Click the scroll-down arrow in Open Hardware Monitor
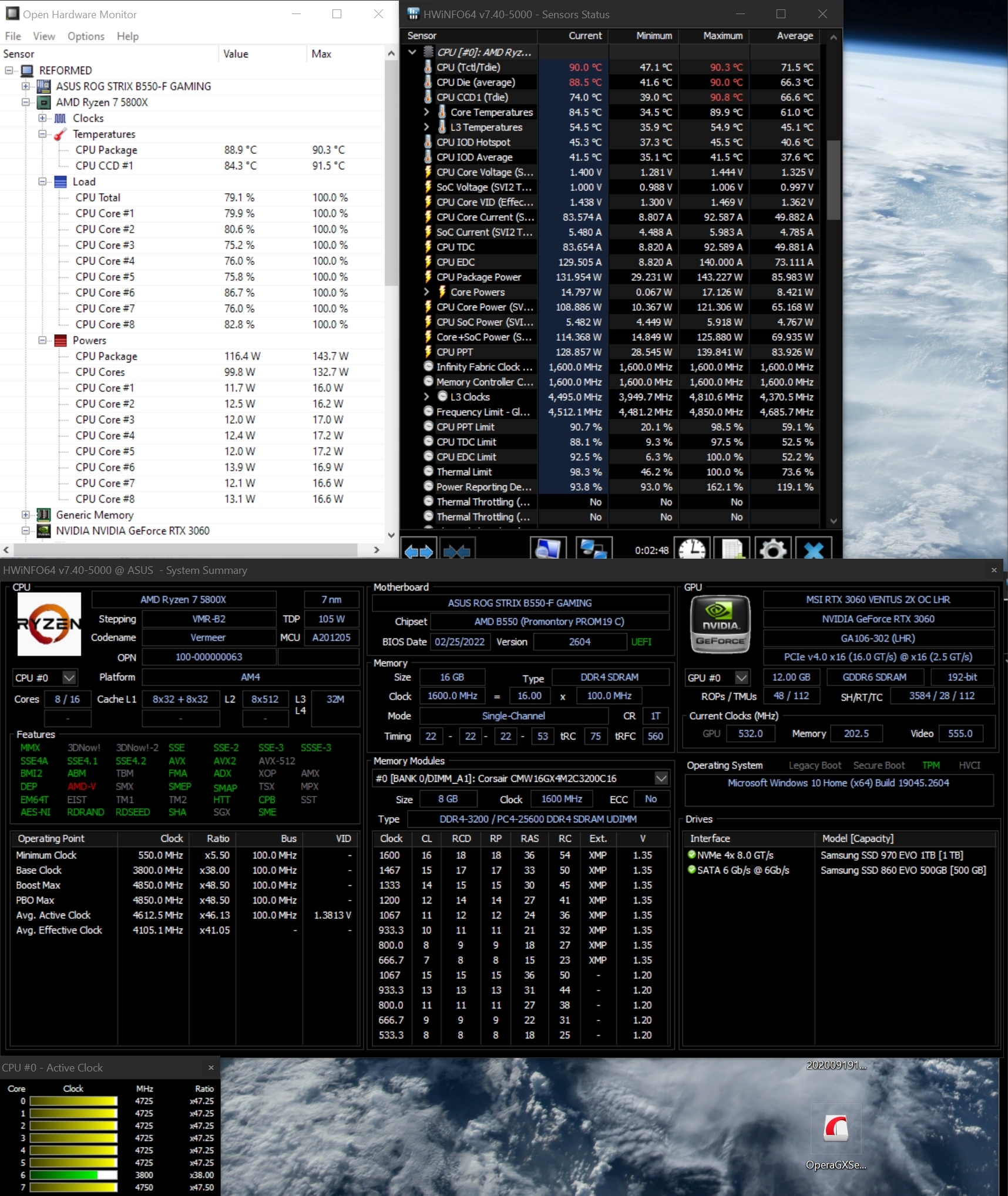This screenshot has height=1196, width=1008. tap(391, 535)
